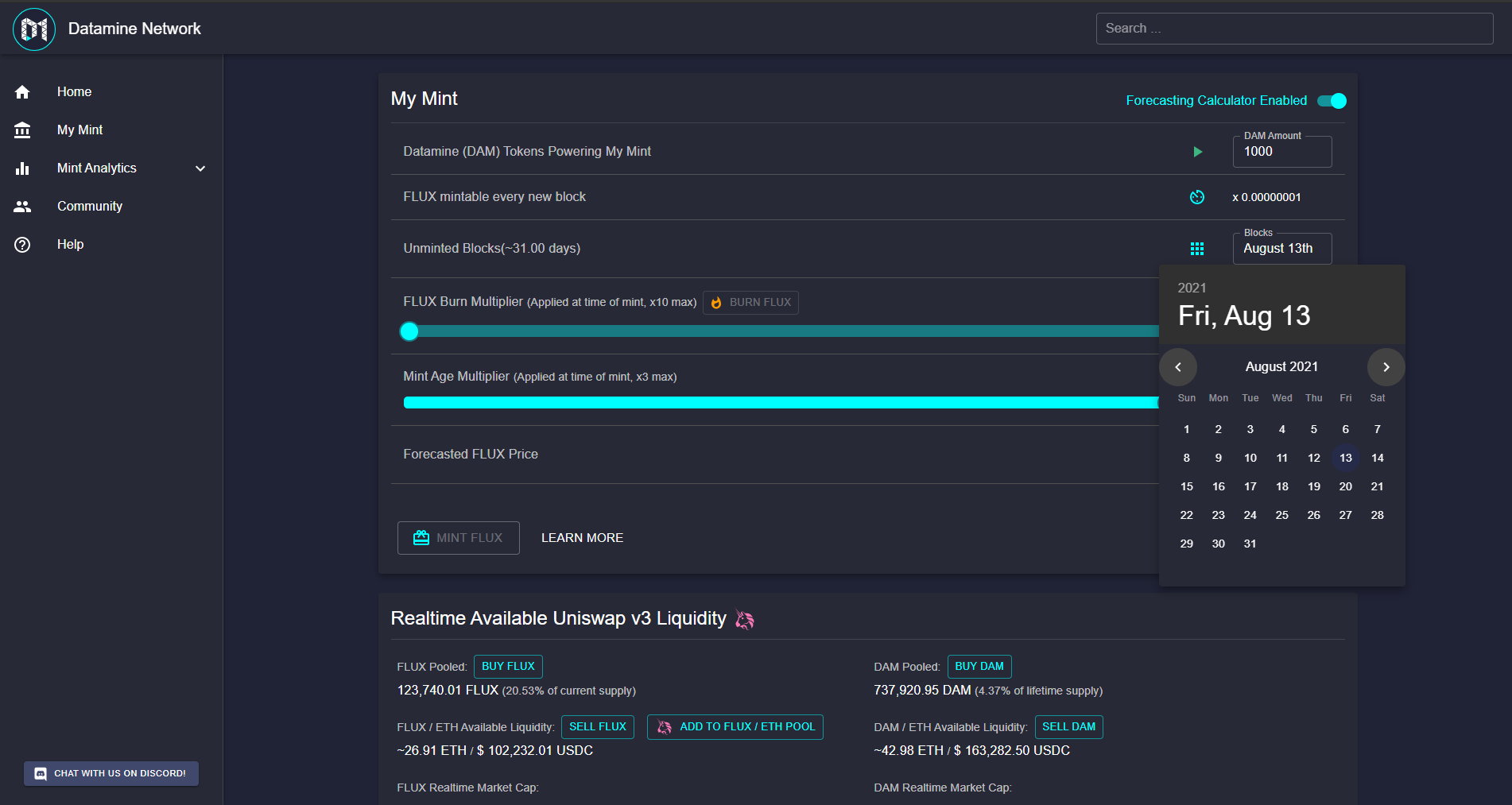This screenshot has height=805, width=1512.
Task: Click the grid icon beside Blocks field
Action: (1197, 249)
